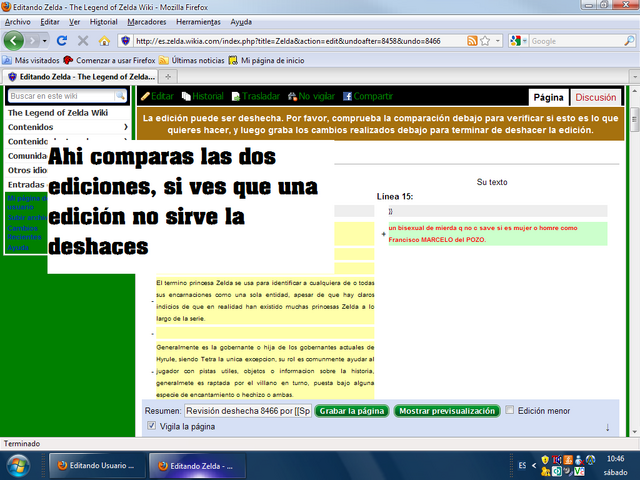
Task: Click the page vertical scrollbar thumb
Action: pos(634,120)
